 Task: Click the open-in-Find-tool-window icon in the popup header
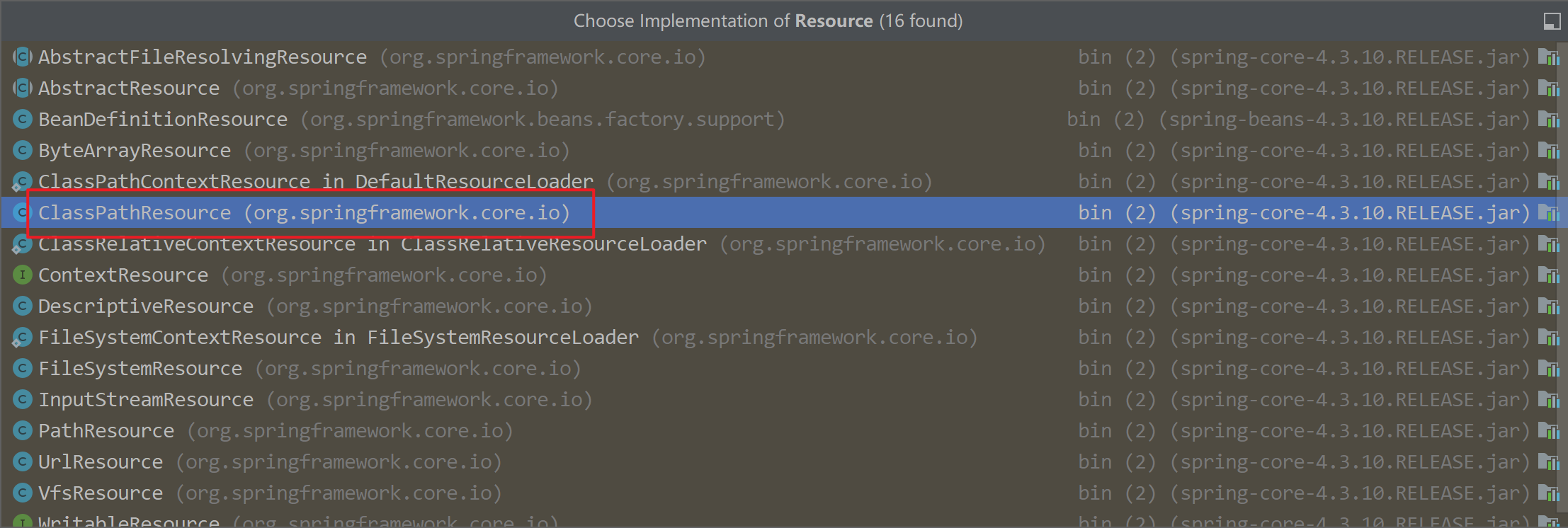coord(1551,22)
